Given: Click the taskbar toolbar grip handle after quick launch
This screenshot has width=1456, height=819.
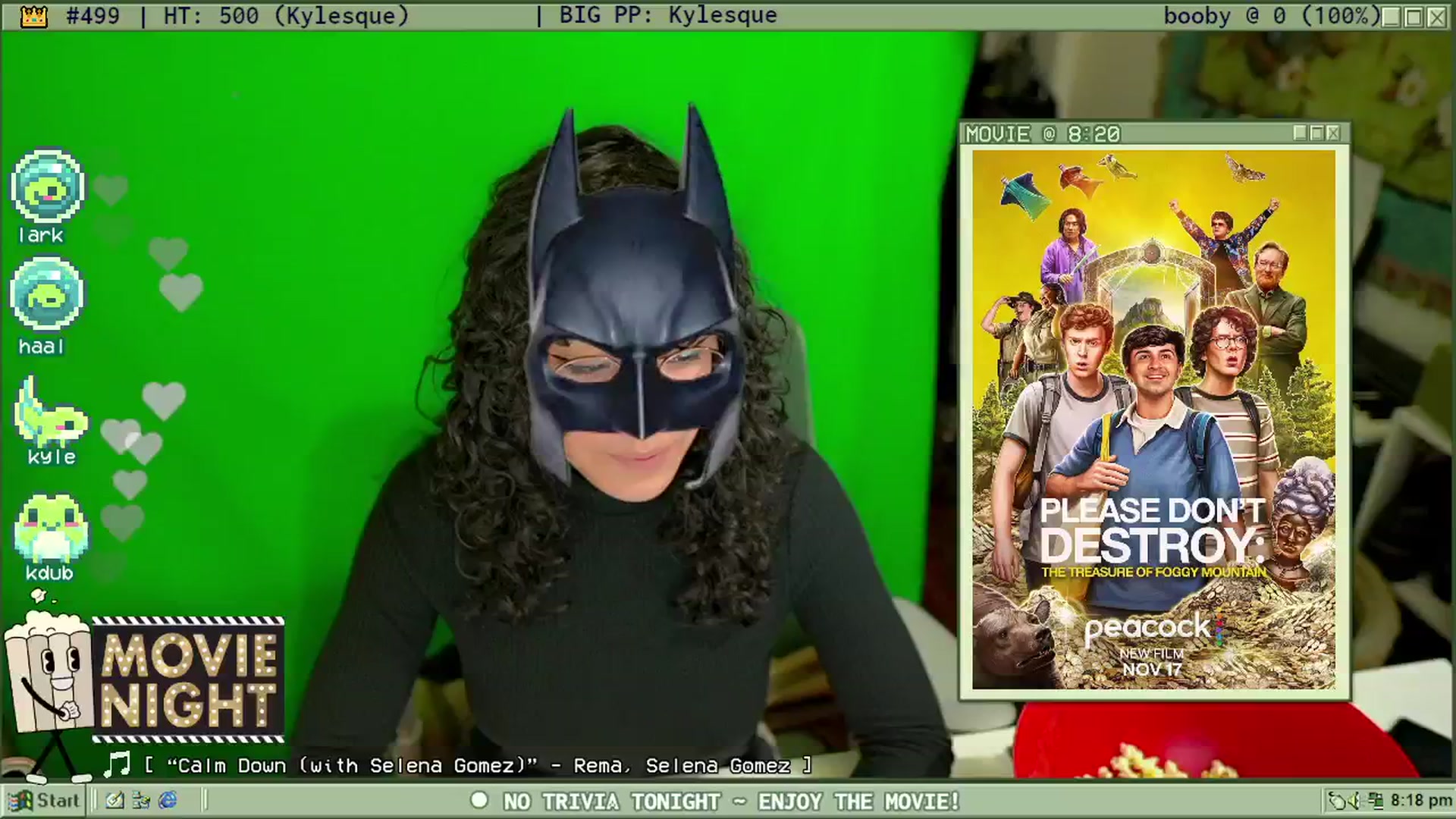Looking at the screenshot, I should coord(205,801).
